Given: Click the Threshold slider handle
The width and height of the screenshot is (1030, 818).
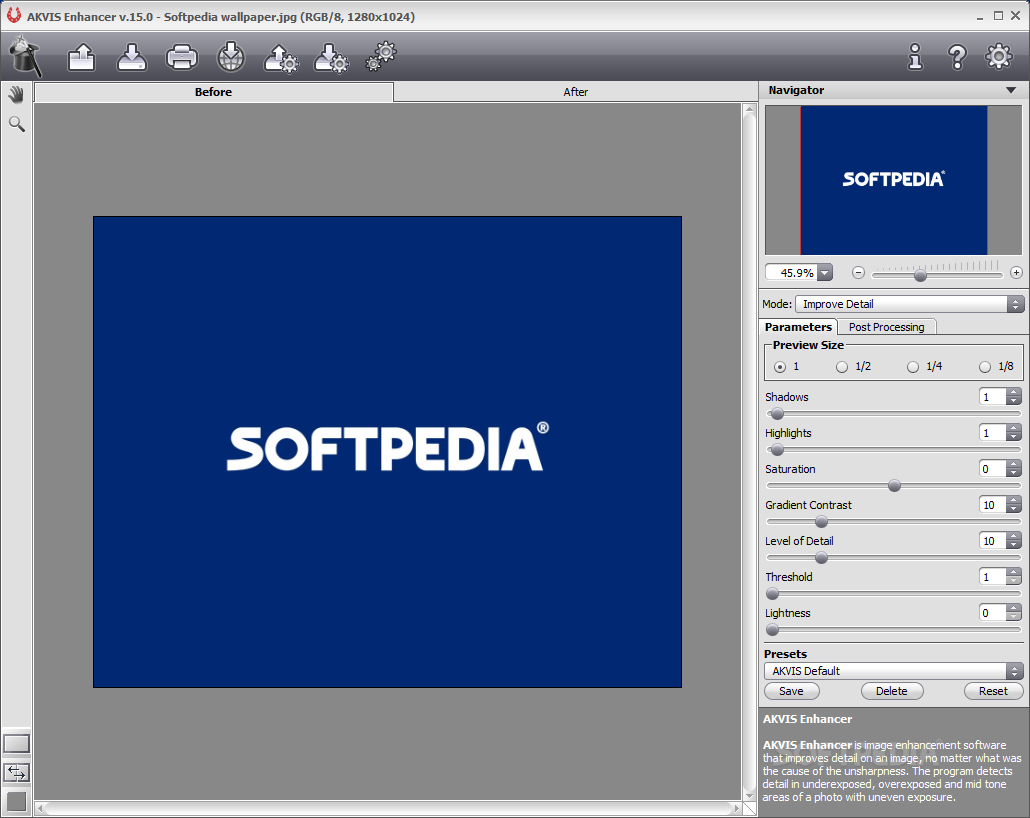Looking at the screenshot, I should click(x=772, y=594).
